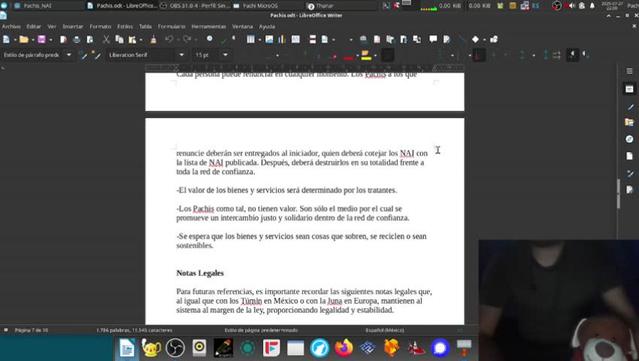
Task: Expand the paste special arrow
Action: [141, 40]
